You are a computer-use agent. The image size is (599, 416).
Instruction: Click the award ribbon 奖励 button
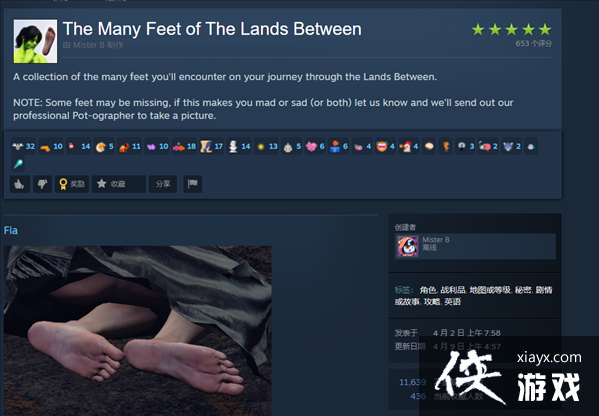point(72,184)
